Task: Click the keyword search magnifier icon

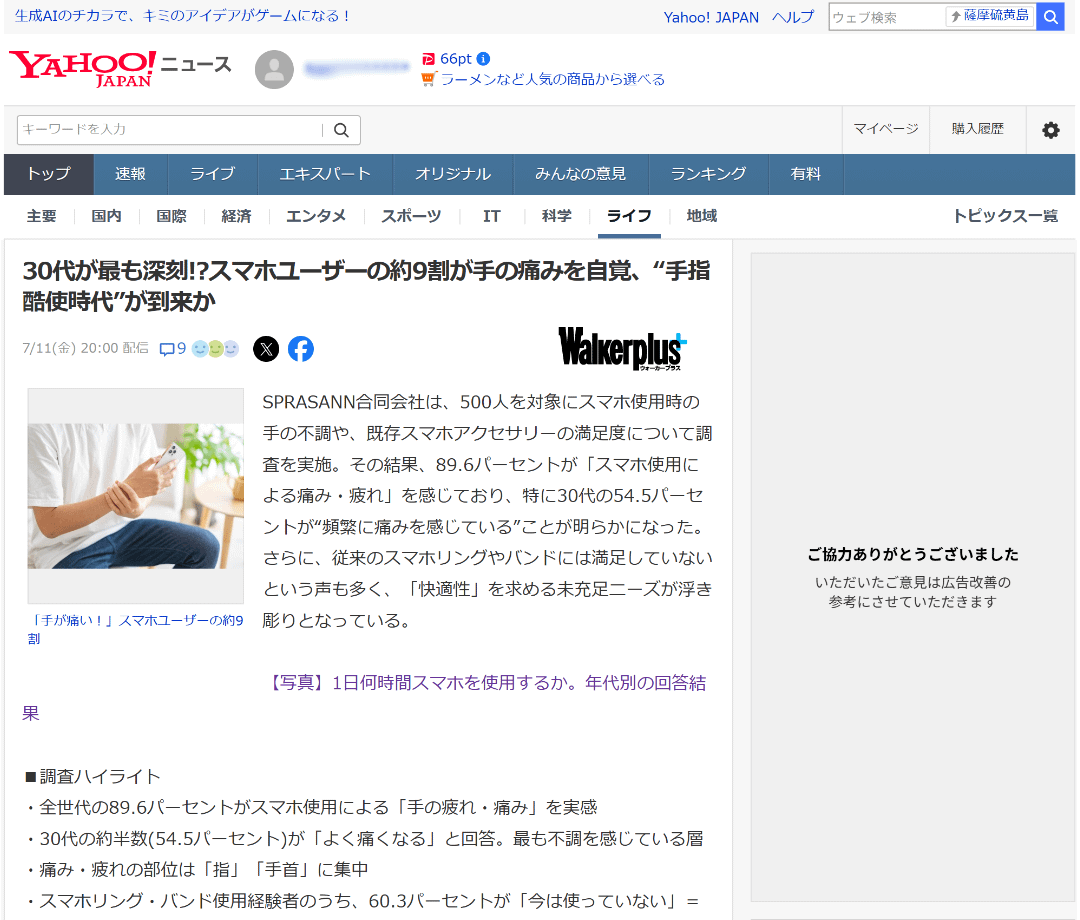Action: (x=341, y=130)
